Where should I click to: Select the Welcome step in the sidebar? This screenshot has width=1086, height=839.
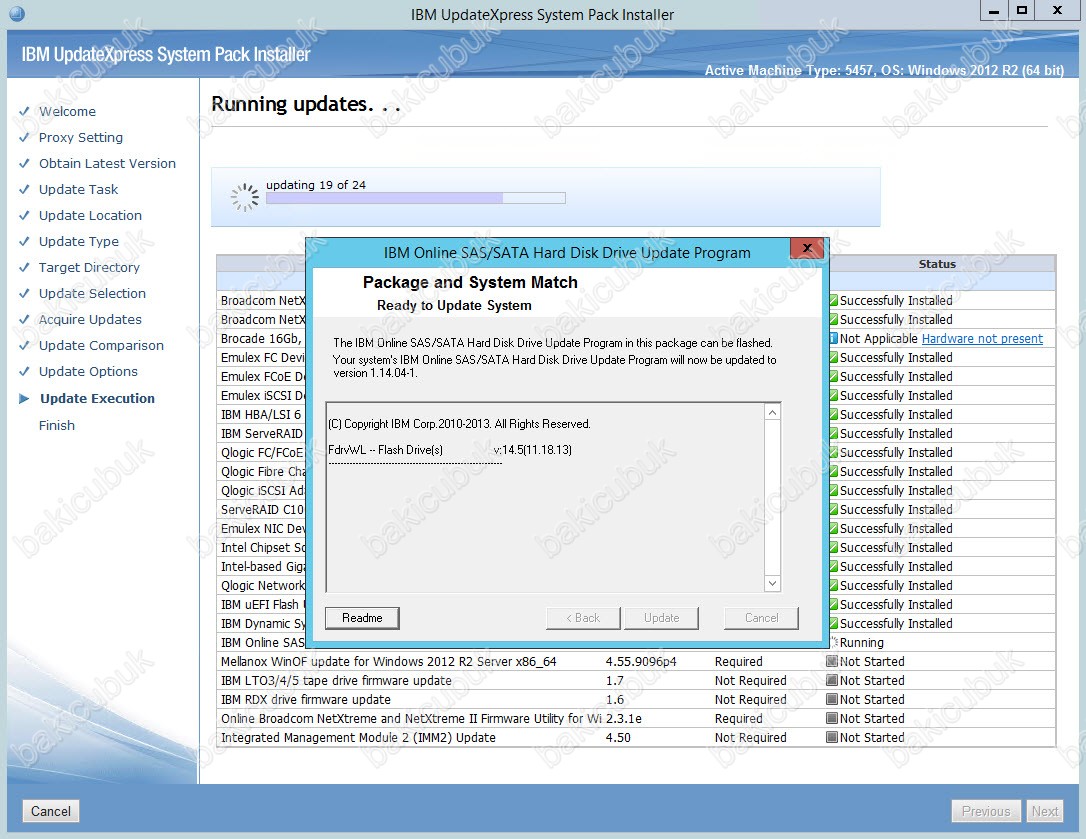click(67, 112)
